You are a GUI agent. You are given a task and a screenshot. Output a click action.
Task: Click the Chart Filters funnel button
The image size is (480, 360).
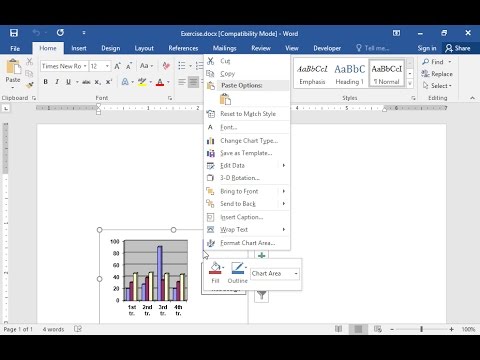(262, 295)
